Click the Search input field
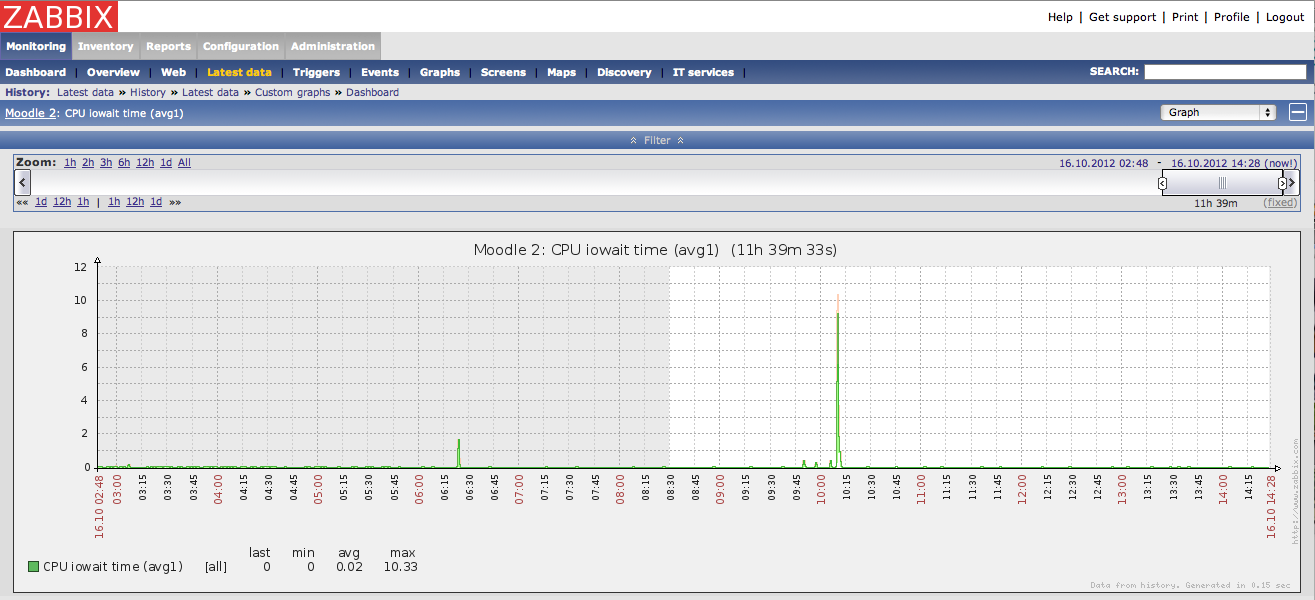This screenshot has height=600, width=1315. [1226, 72]
